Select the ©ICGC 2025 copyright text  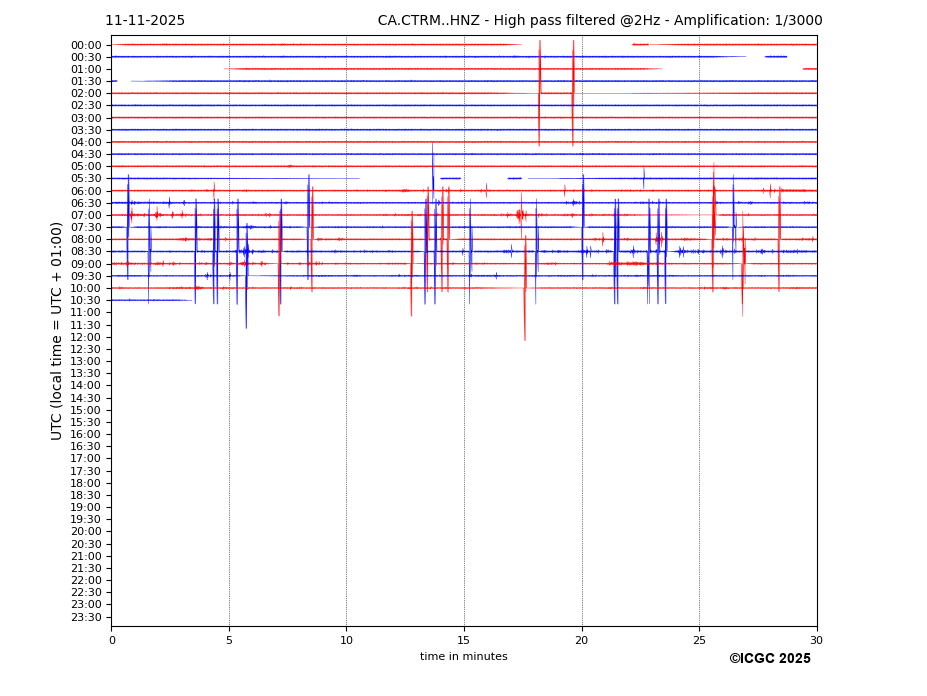tap(769, 659)
